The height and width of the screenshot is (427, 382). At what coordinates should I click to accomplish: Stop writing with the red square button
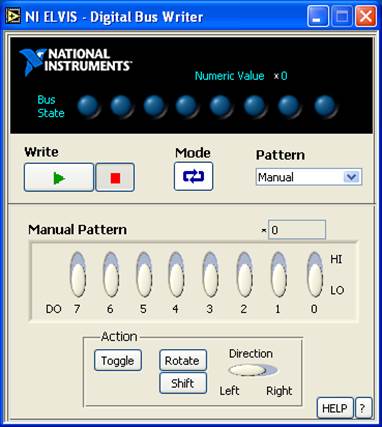pos(115,177)
